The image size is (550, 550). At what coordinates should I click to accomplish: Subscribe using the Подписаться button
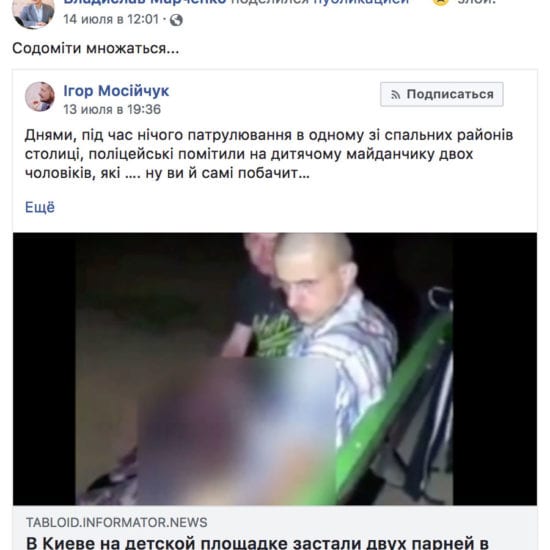(x=442, y=94)
